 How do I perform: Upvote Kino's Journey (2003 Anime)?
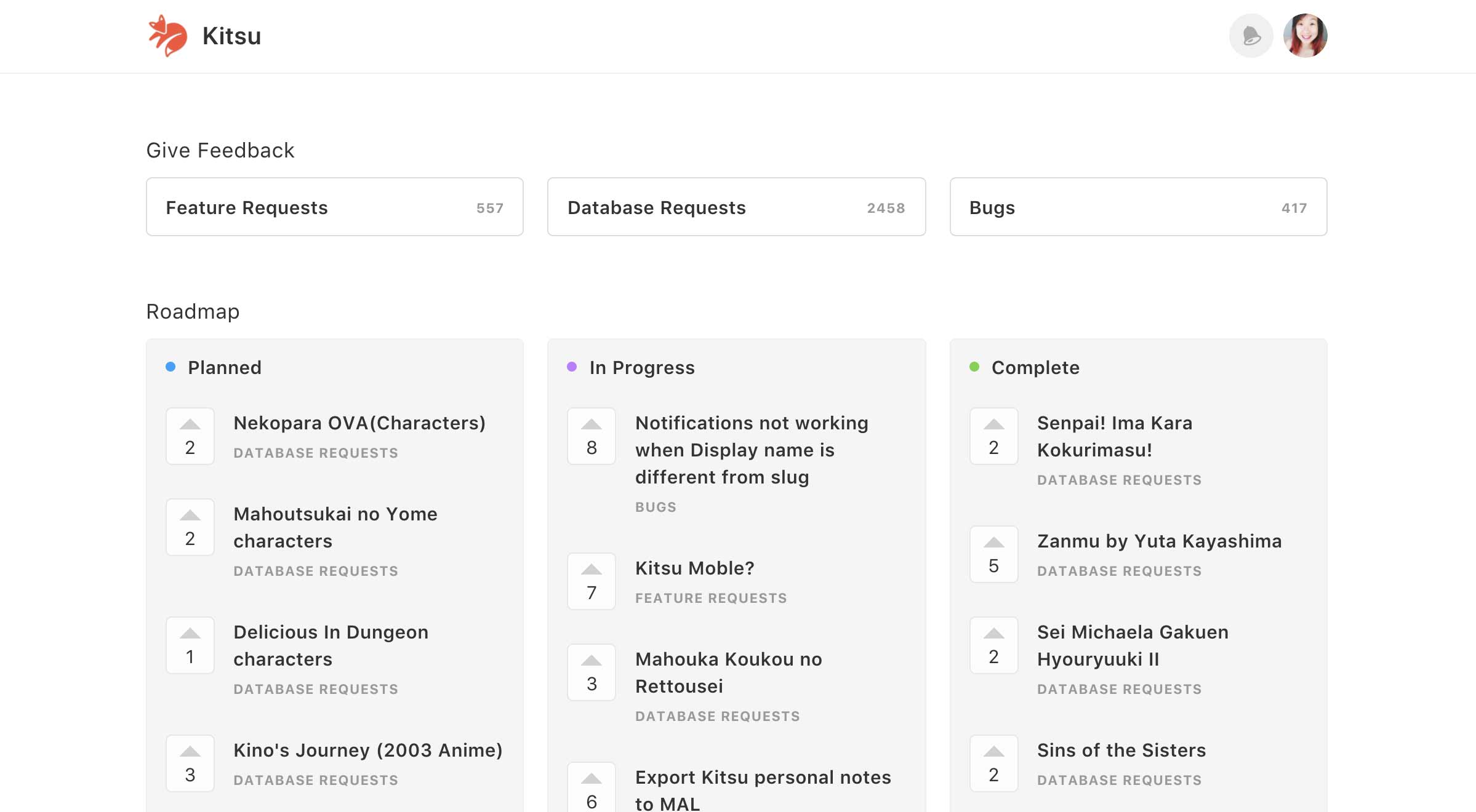click(190, 763)
